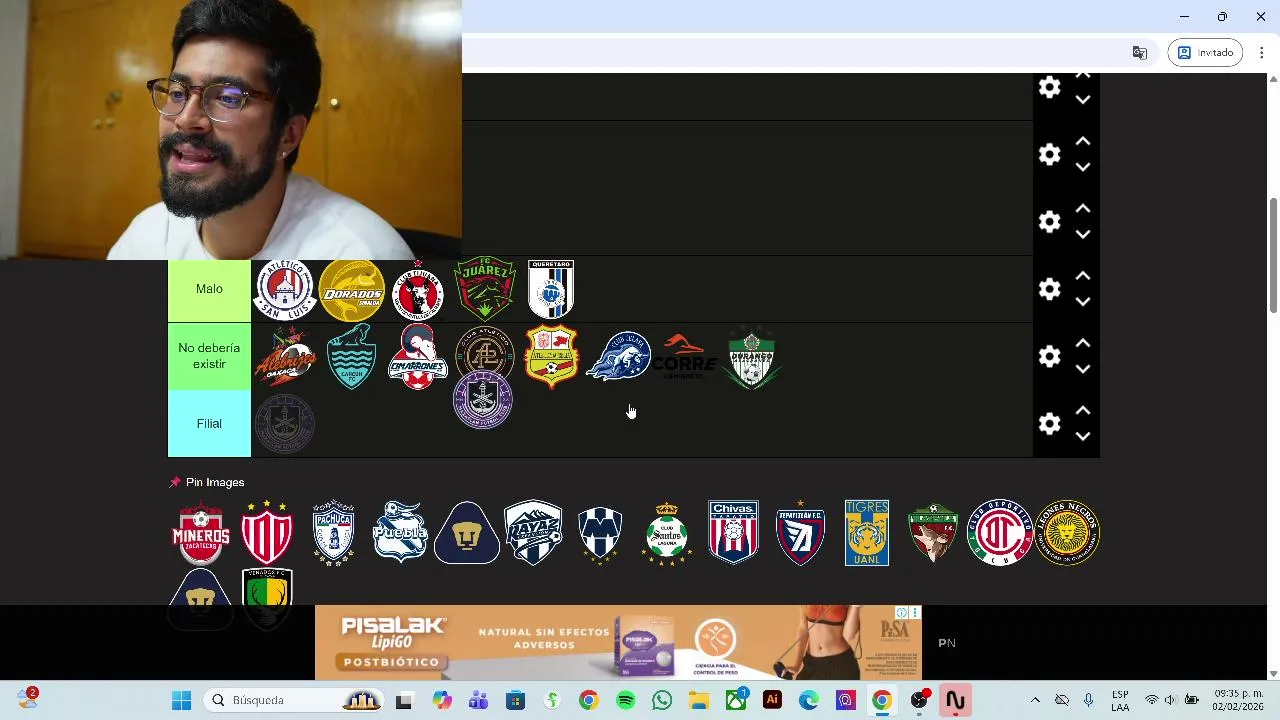The height and width of the screenshot is (720, 1280).
Task: Move No debería existir row up
Action: (x=1083, y=343)
